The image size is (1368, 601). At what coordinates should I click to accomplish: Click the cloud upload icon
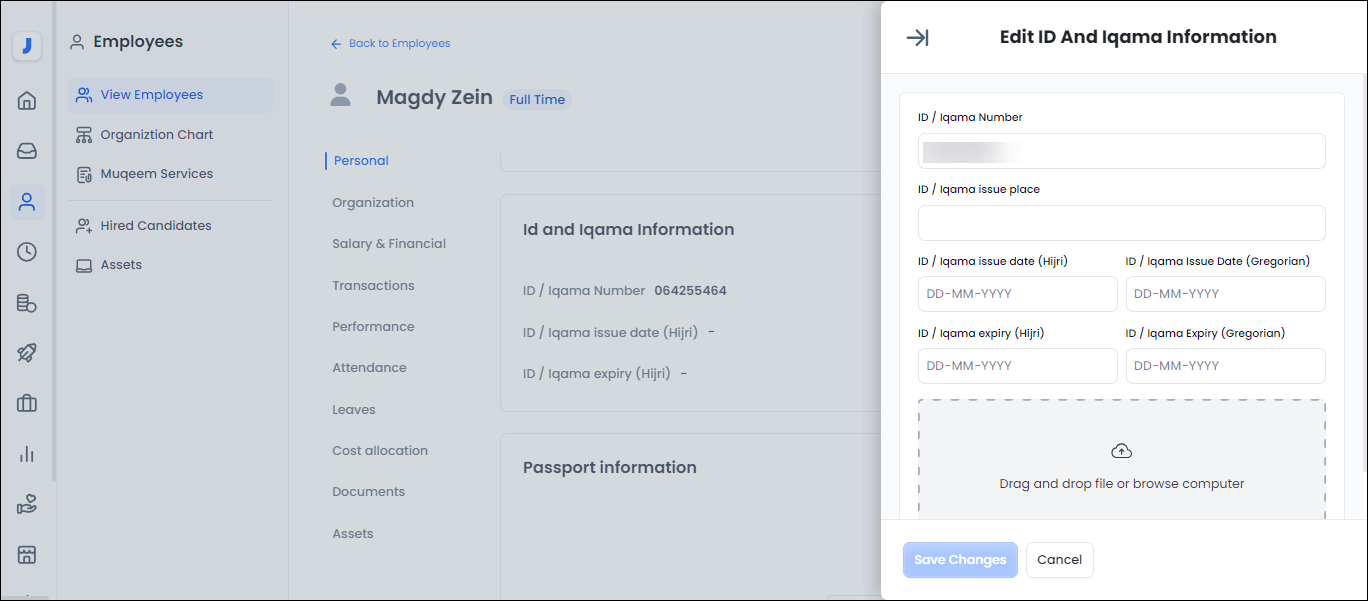tap(1121, 451)
